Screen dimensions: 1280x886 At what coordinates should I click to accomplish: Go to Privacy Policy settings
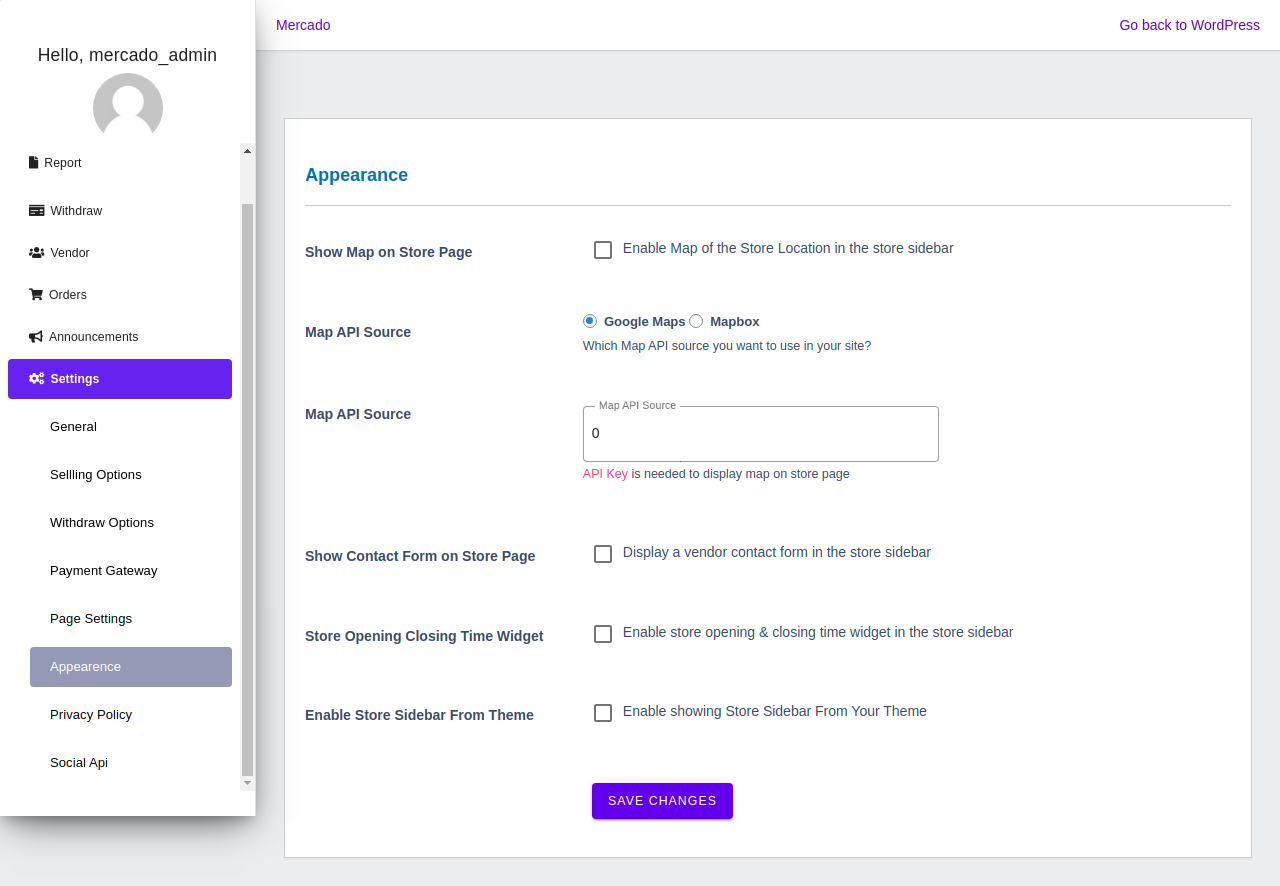point(91,715)
